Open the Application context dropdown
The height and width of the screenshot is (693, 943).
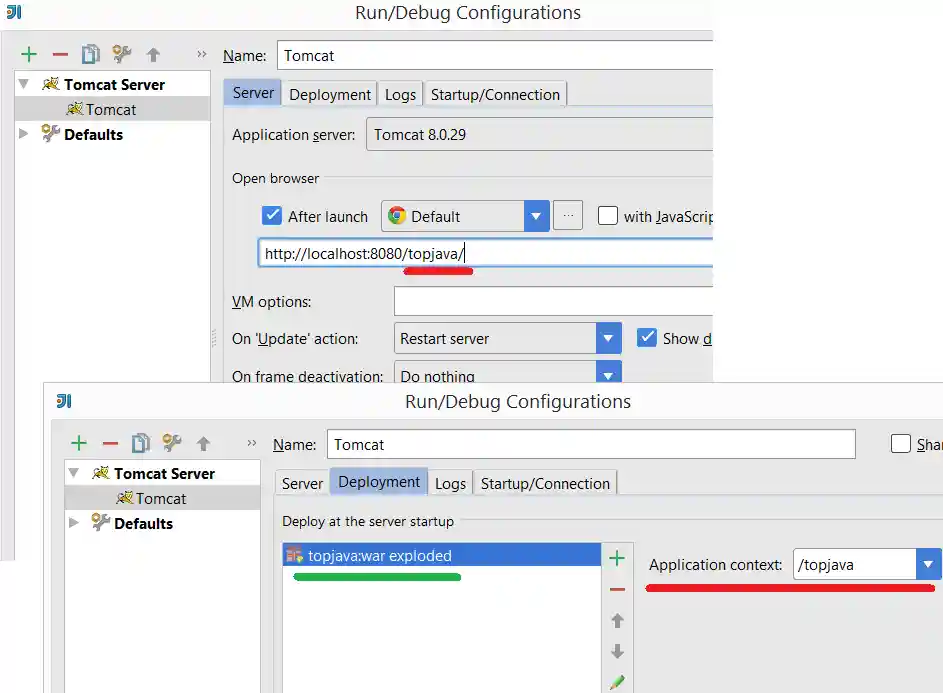click(928, 565)
